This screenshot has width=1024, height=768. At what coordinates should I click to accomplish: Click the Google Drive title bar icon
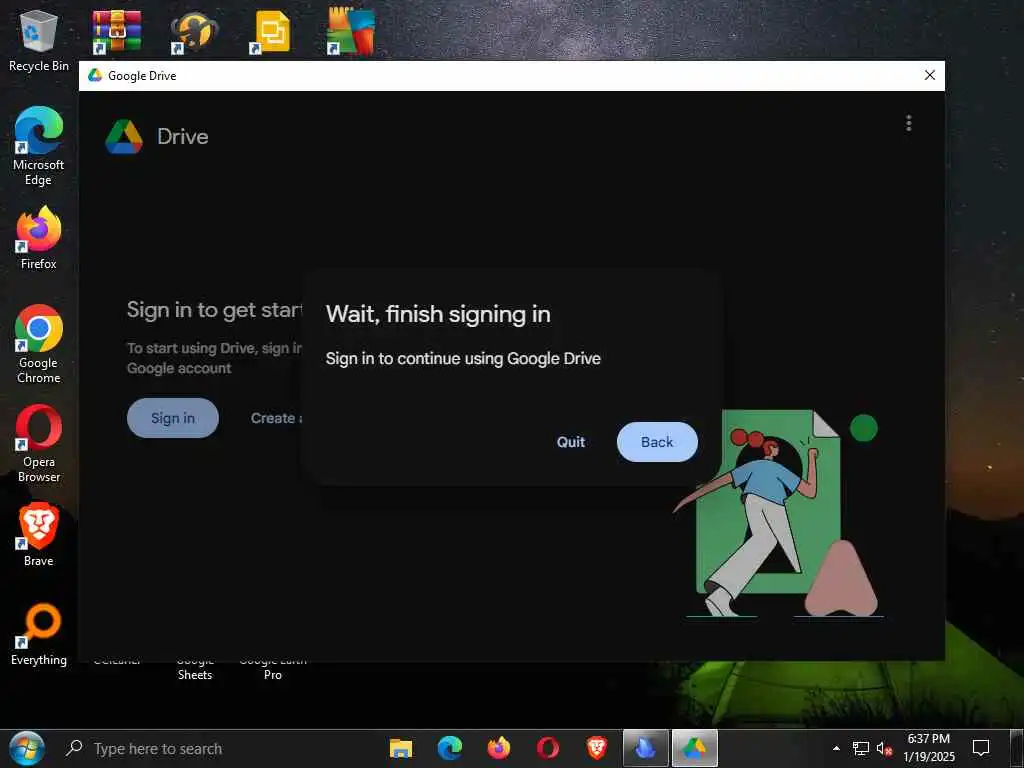click(x=95, y=75)
